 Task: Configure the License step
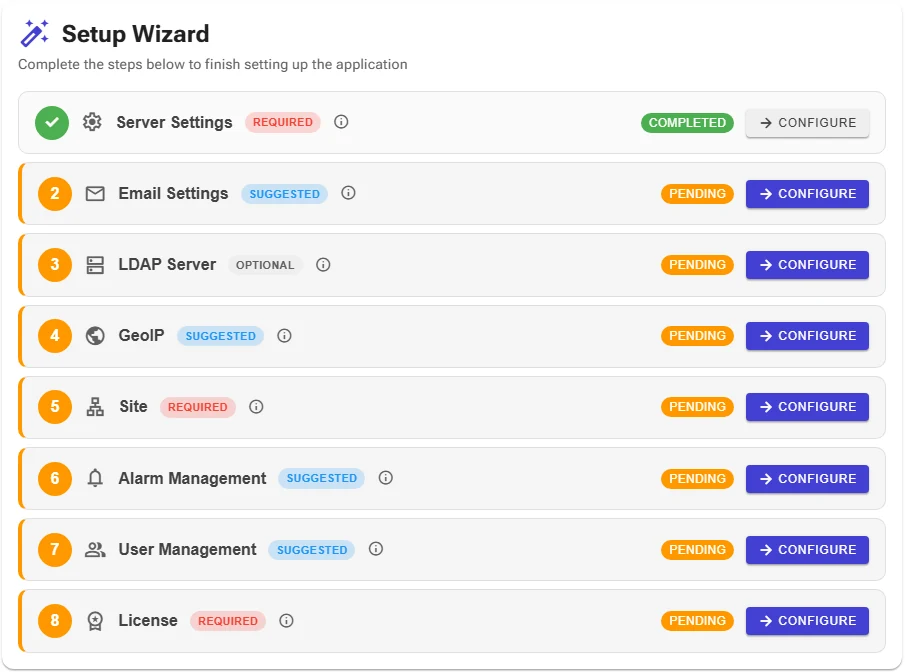[x=807, y=621]
